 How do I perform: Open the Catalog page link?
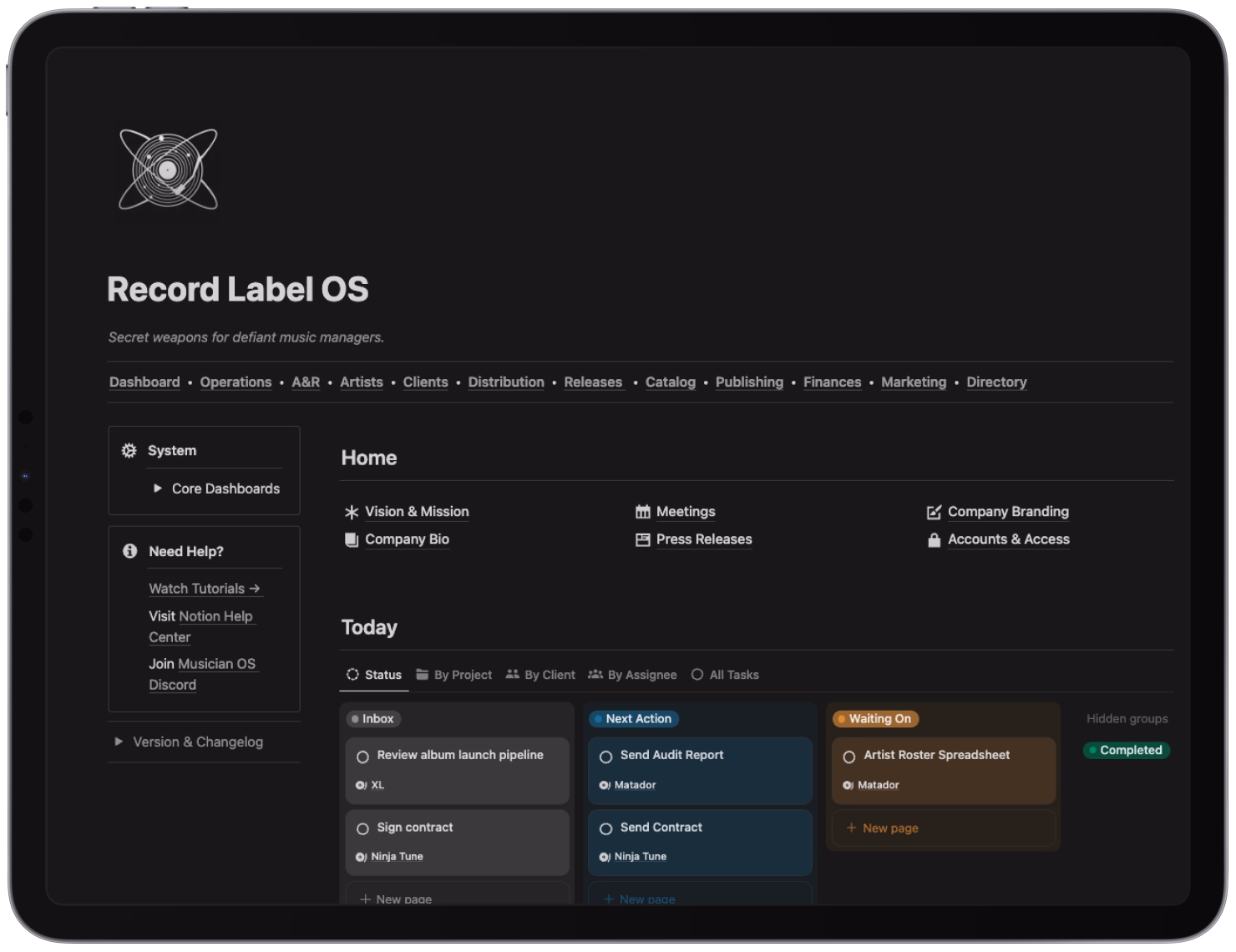pos(671,382)
